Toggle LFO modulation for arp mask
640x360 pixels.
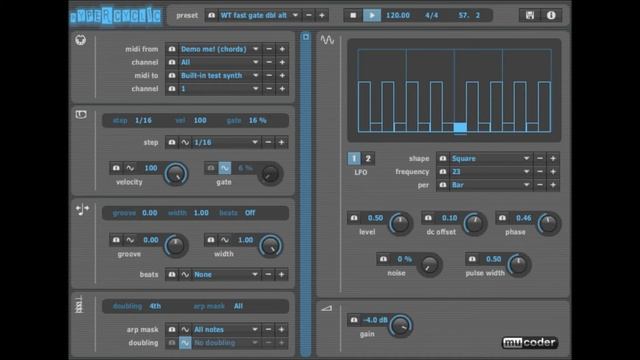pyautogui.click(x=185, y=329)
